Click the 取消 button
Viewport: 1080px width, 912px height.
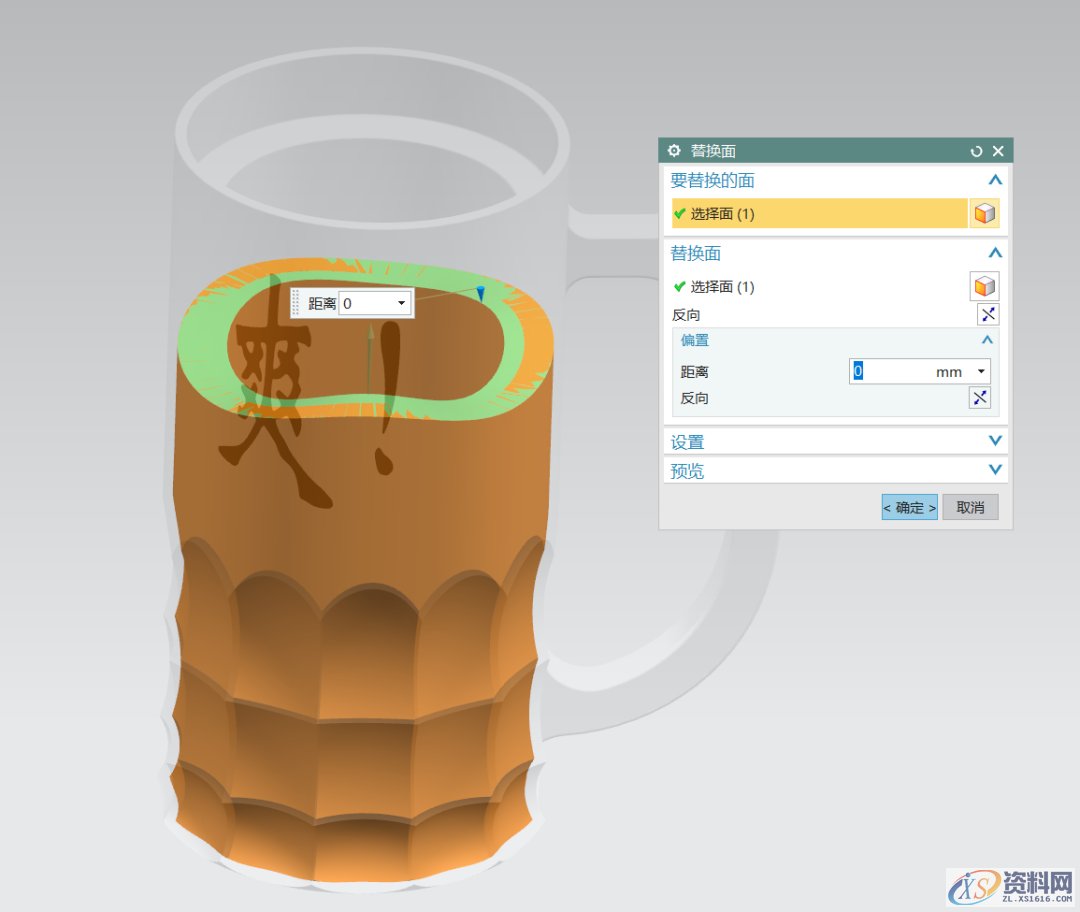tap(970, 507)
